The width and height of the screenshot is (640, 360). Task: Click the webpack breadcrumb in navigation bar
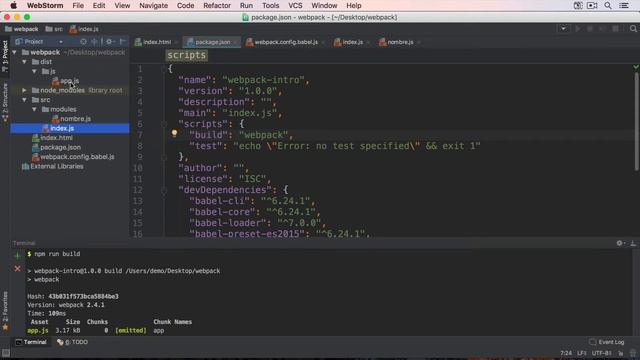pos(22,29)
